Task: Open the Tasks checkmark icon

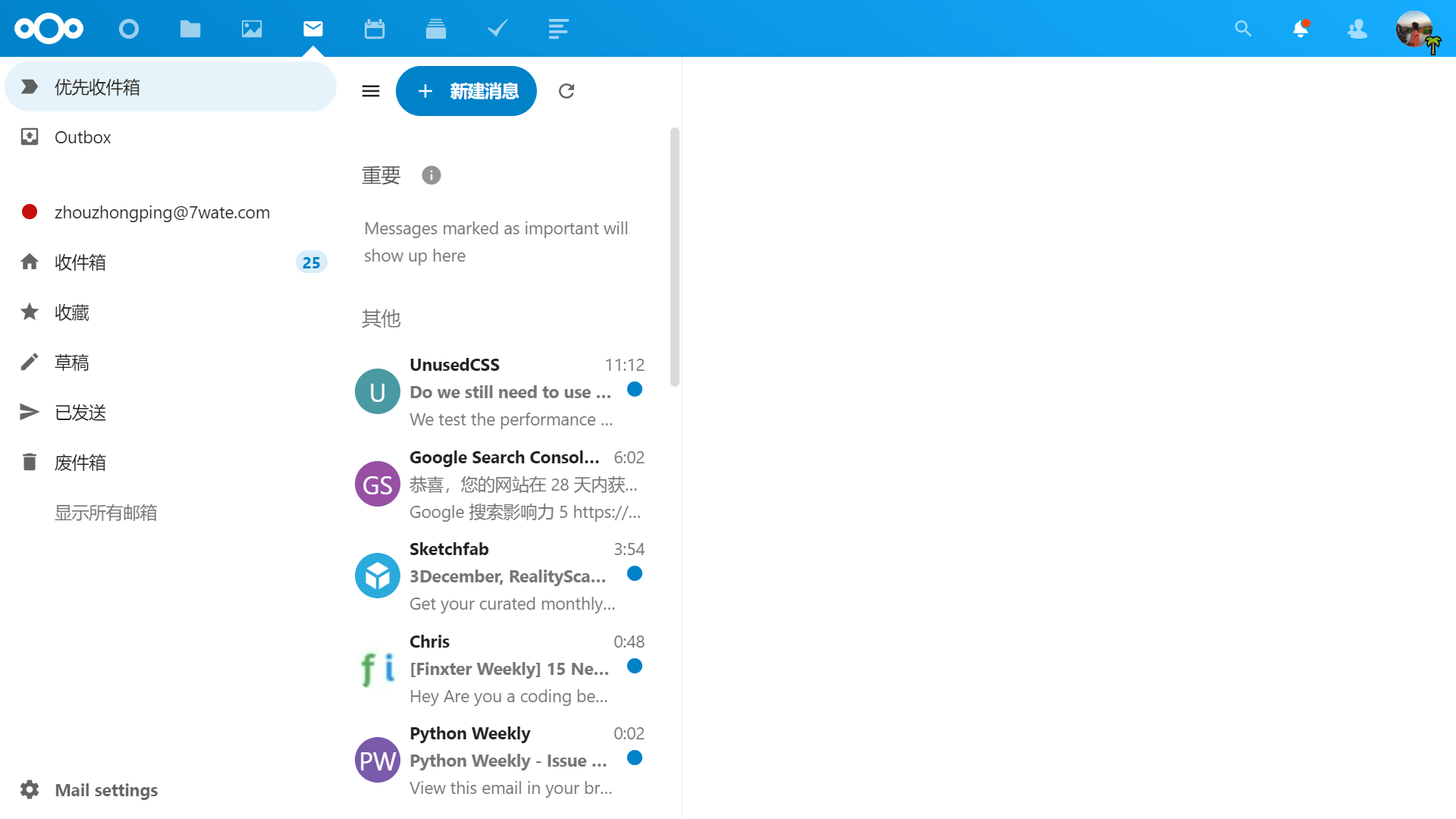Action: tap(497, 29)
